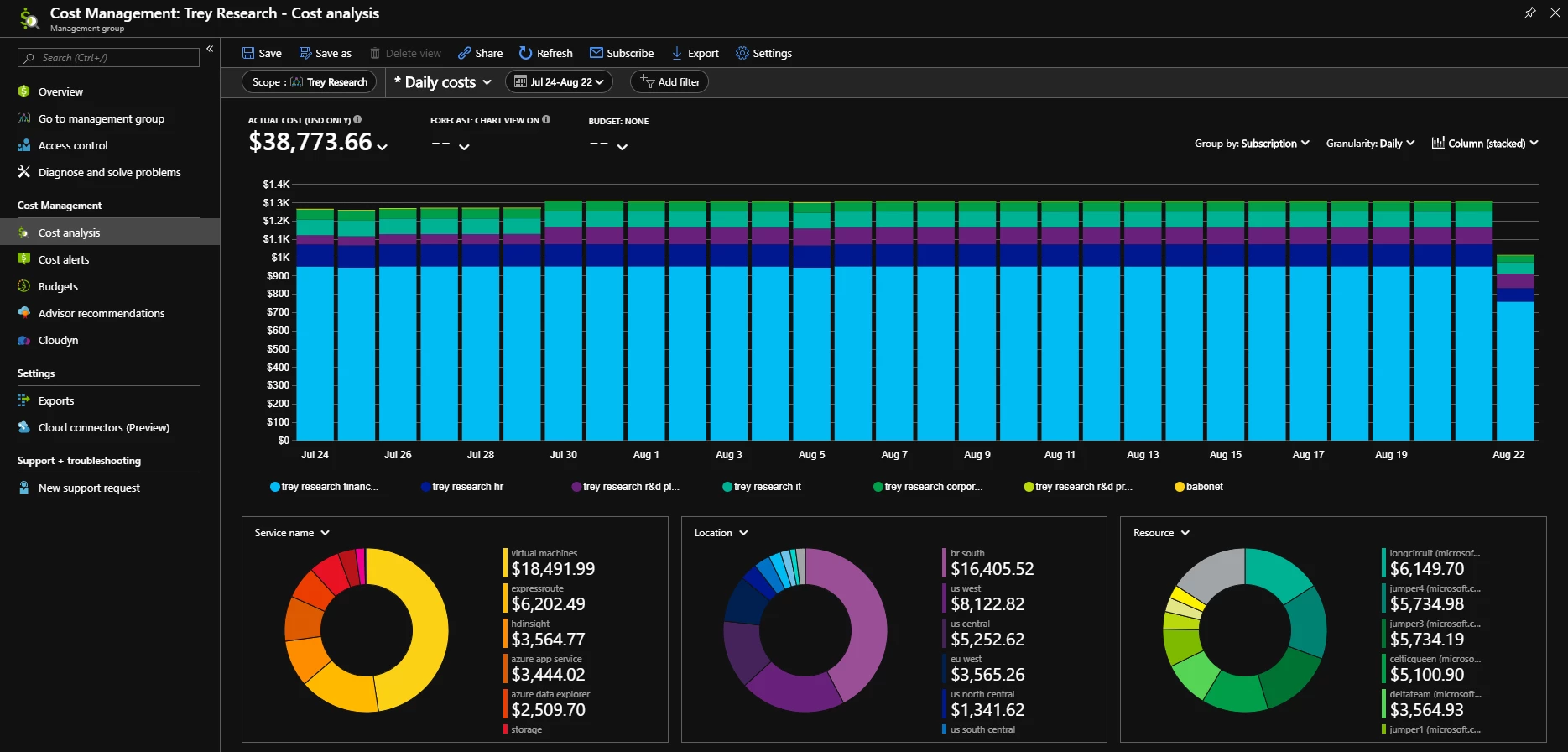
Task: Click the virtual machines $18,491.99 entry
Action: 550,563
